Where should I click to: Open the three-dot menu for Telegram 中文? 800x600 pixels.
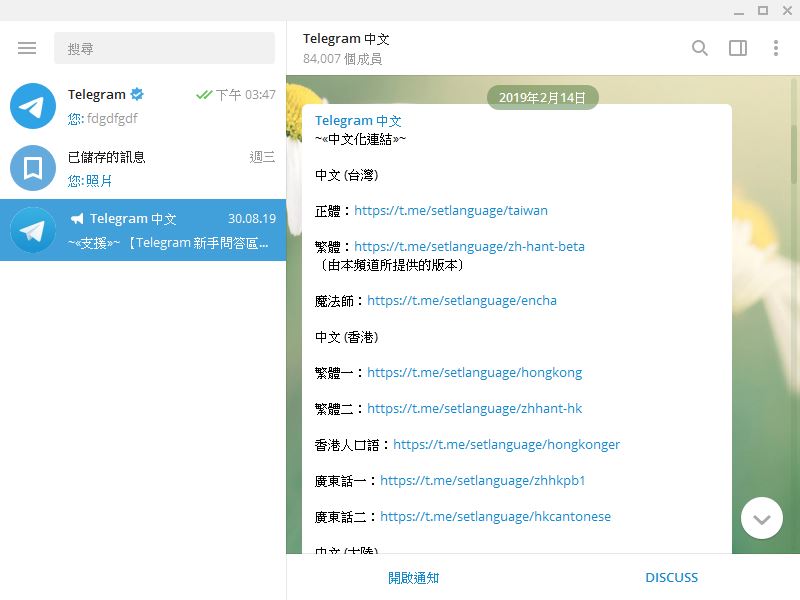pyautogui.click(x=775, y=47)
